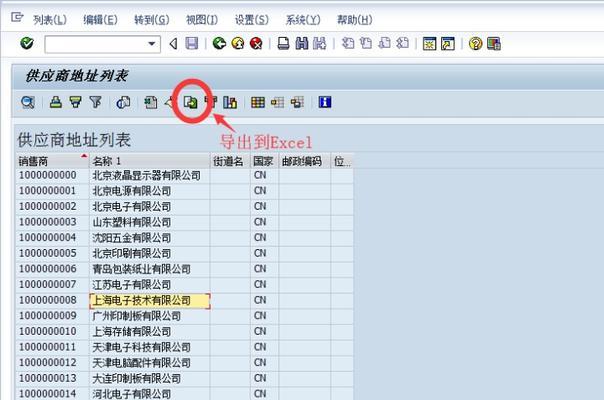
Task: Select 北京液晶显示器有限公司 cell
Action: pos(149,175)
